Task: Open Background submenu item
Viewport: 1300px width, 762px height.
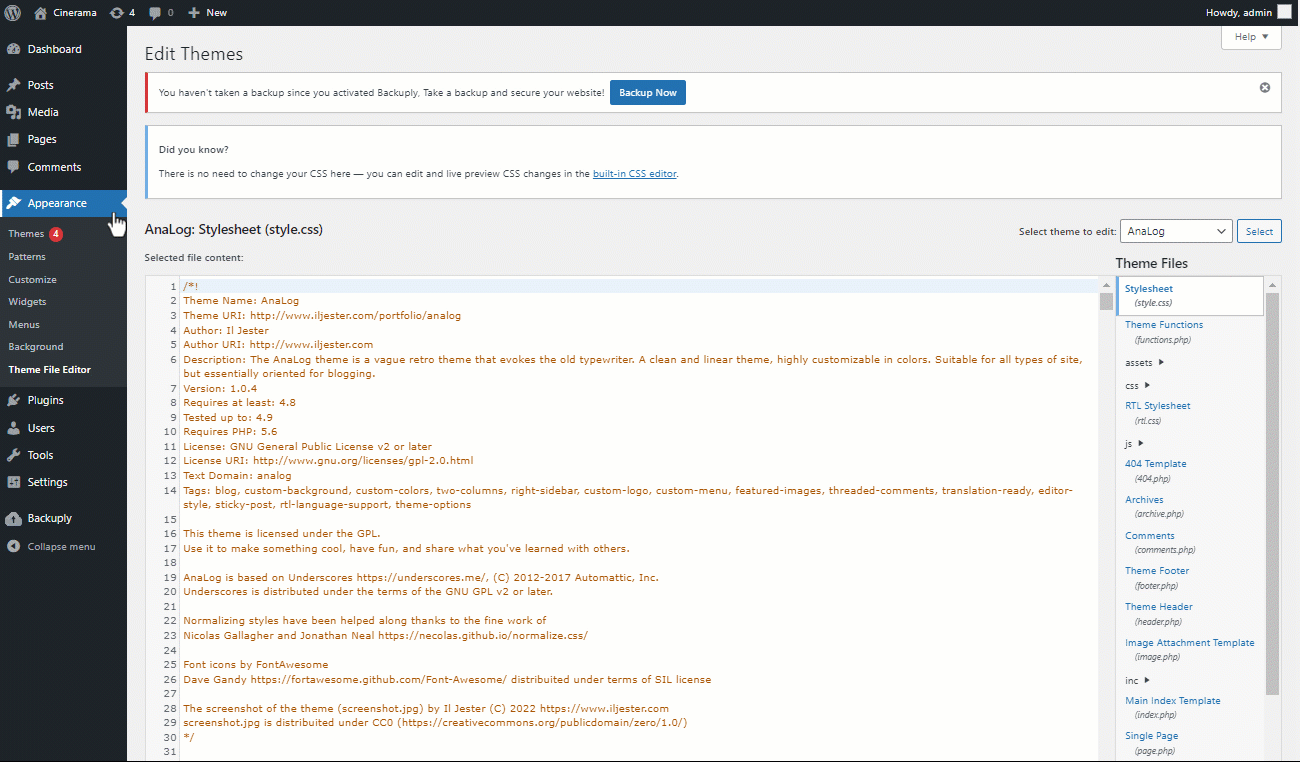Action: pyautogui.click(x=36, y=347)
